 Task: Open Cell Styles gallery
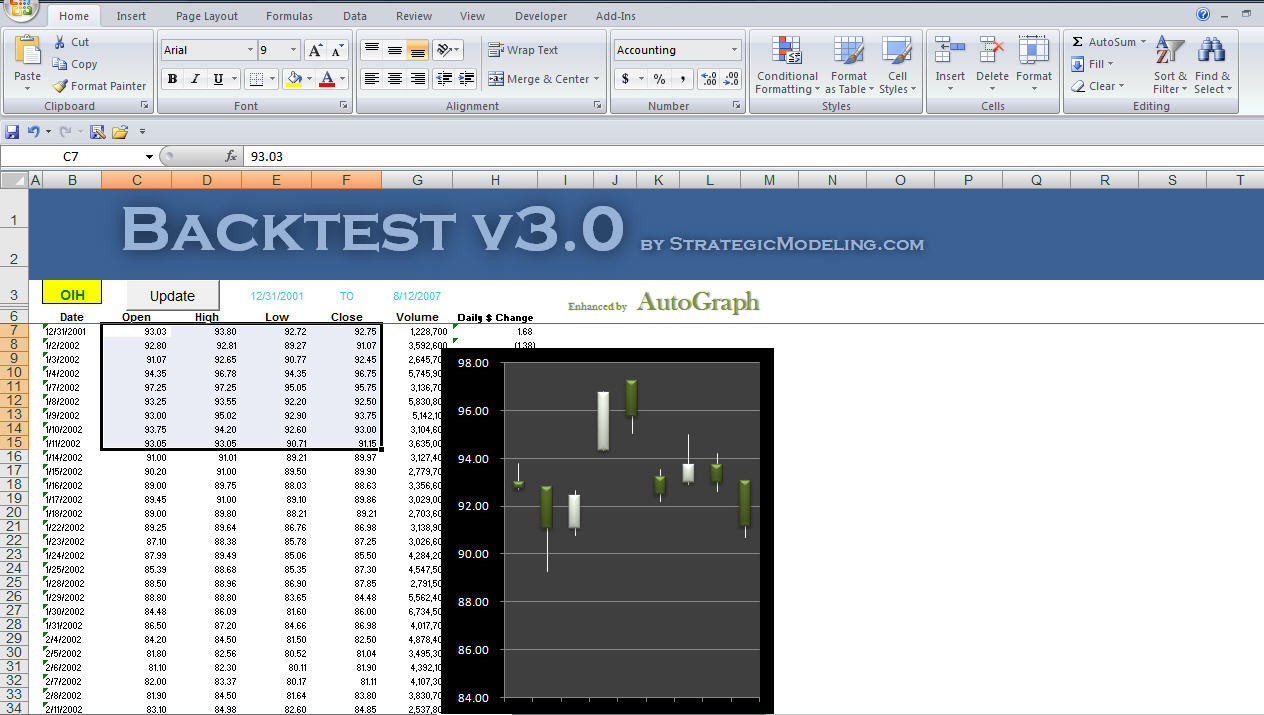click(x=897, y=65)
